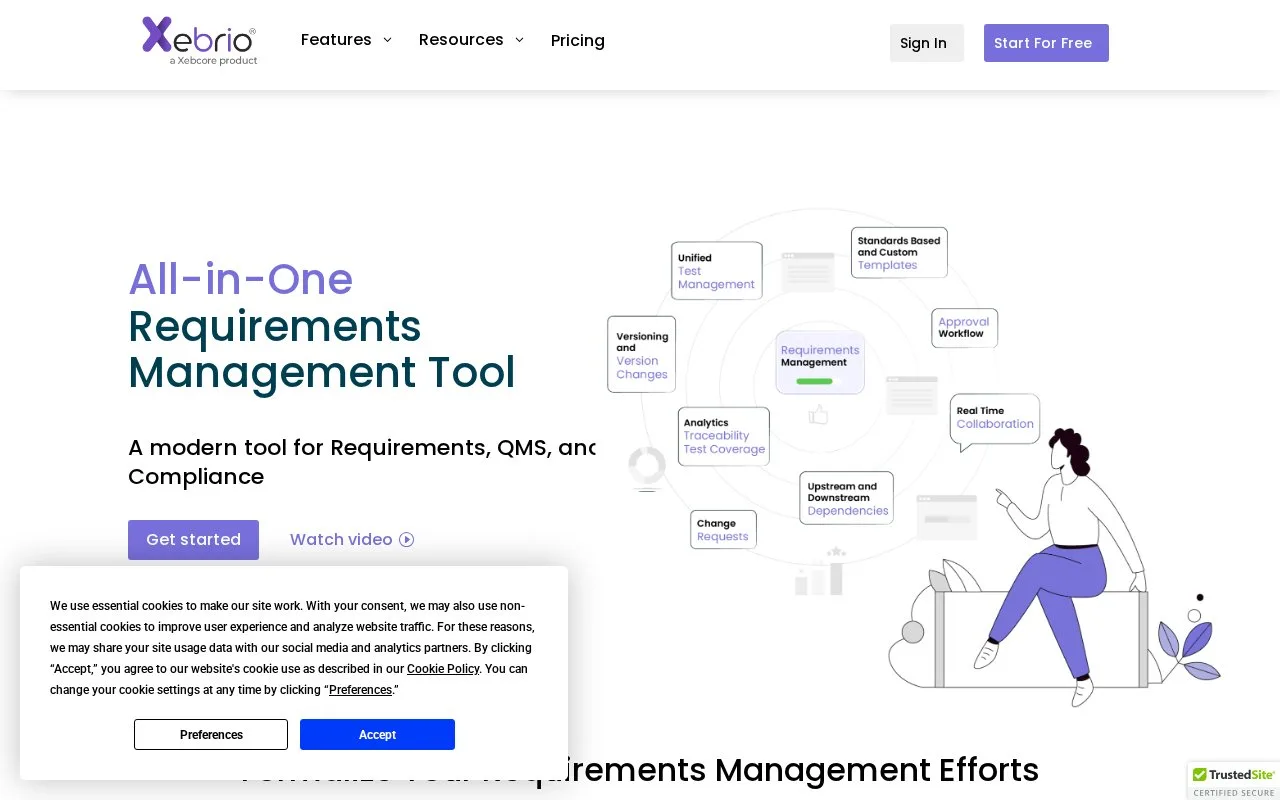Click the Requirements Management Tool heading
The height and width of the screenshot is (800, 1280).
322,349
